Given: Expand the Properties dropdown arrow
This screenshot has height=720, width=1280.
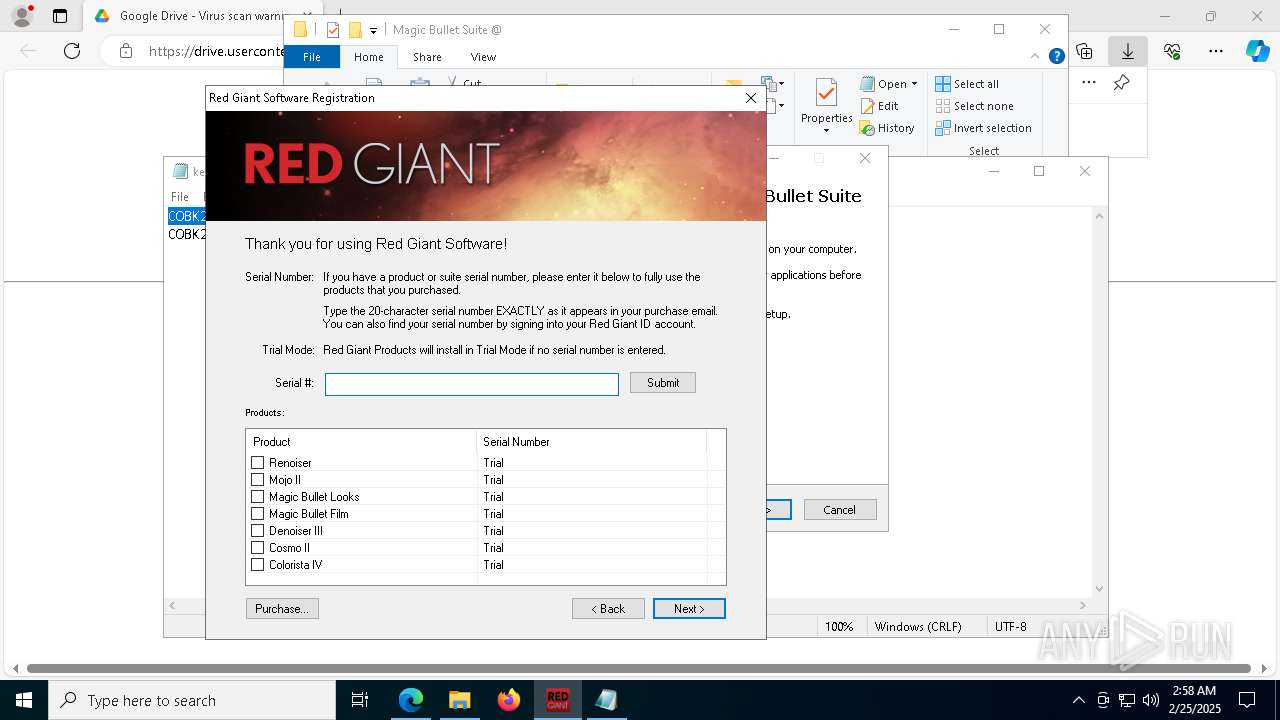Looking at the screenshot, I should click(x=827, y=131).
